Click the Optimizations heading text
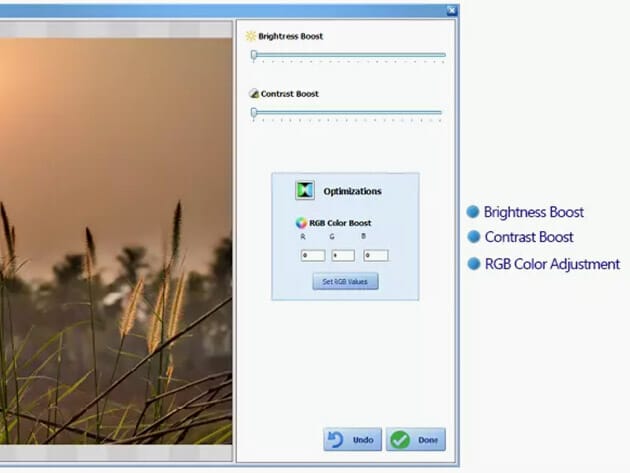The width and height of the screenshot is (630, 473). click(352, 191)
